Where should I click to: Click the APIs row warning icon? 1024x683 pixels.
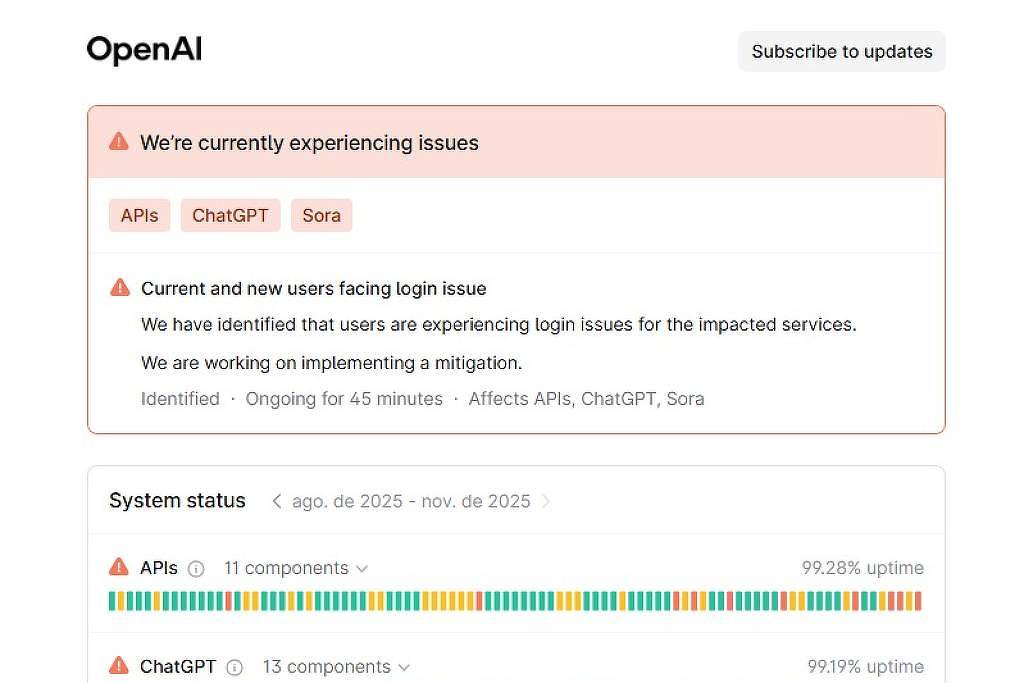tap(119, 567)
